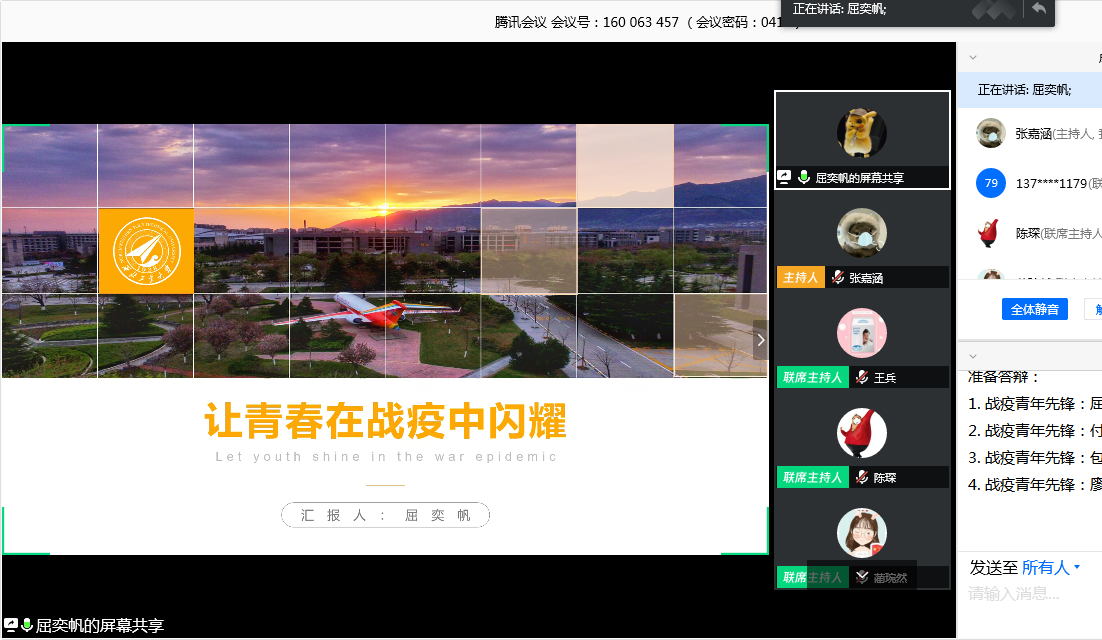Click the screen share icon at bottom-left of shared screen
The image size is (1102, 640).
click(11, 625)
